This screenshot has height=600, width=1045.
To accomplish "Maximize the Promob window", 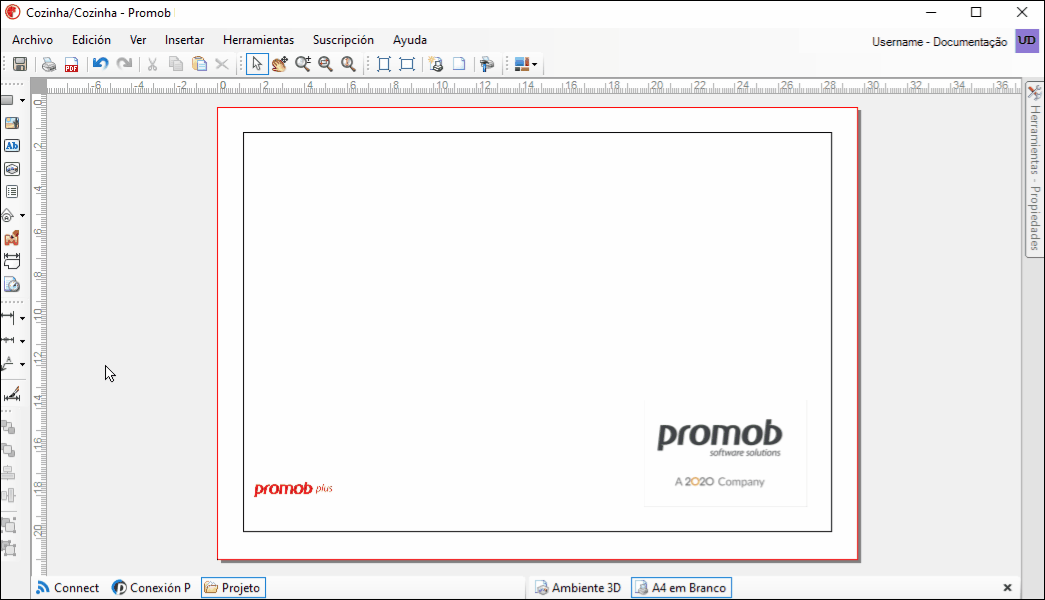I will 976,13.
